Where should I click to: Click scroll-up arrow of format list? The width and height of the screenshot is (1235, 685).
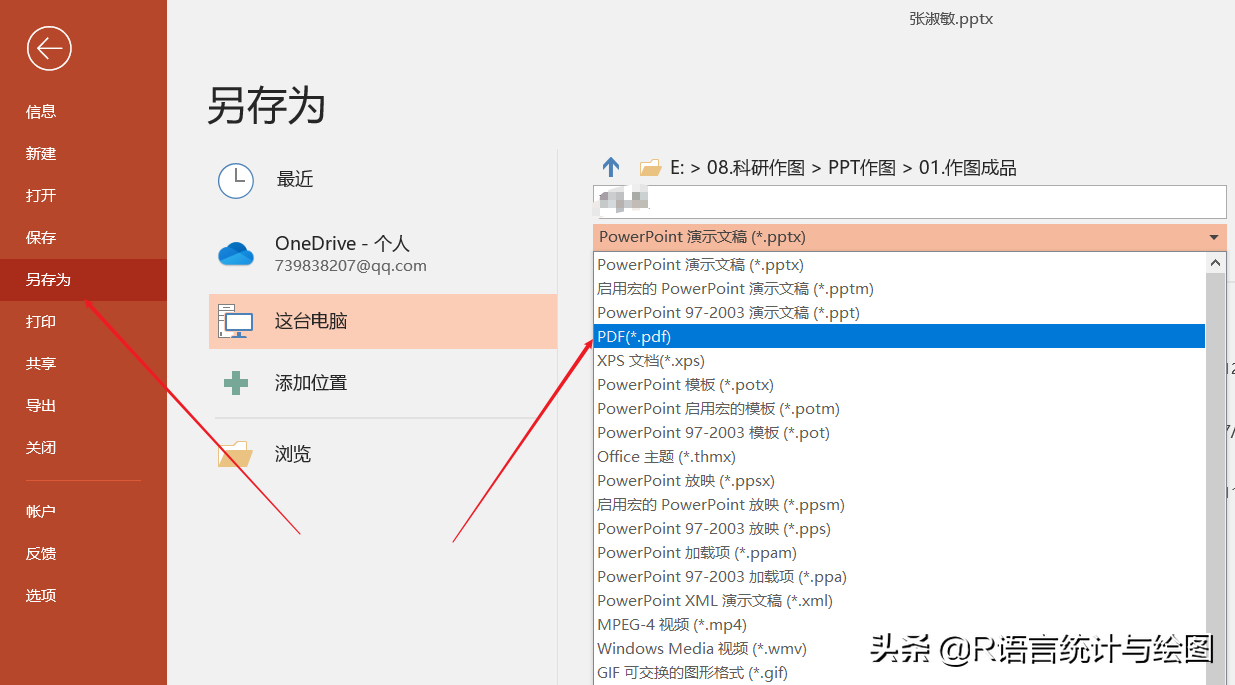tap(1216, 264)
